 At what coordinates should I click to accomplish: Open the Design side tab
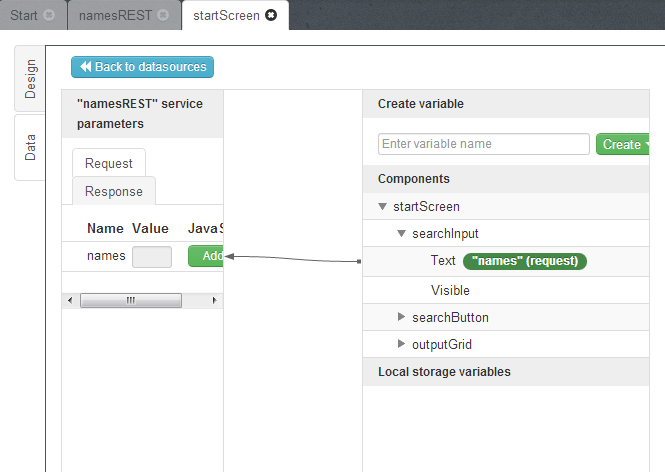[x=30, y=78]
